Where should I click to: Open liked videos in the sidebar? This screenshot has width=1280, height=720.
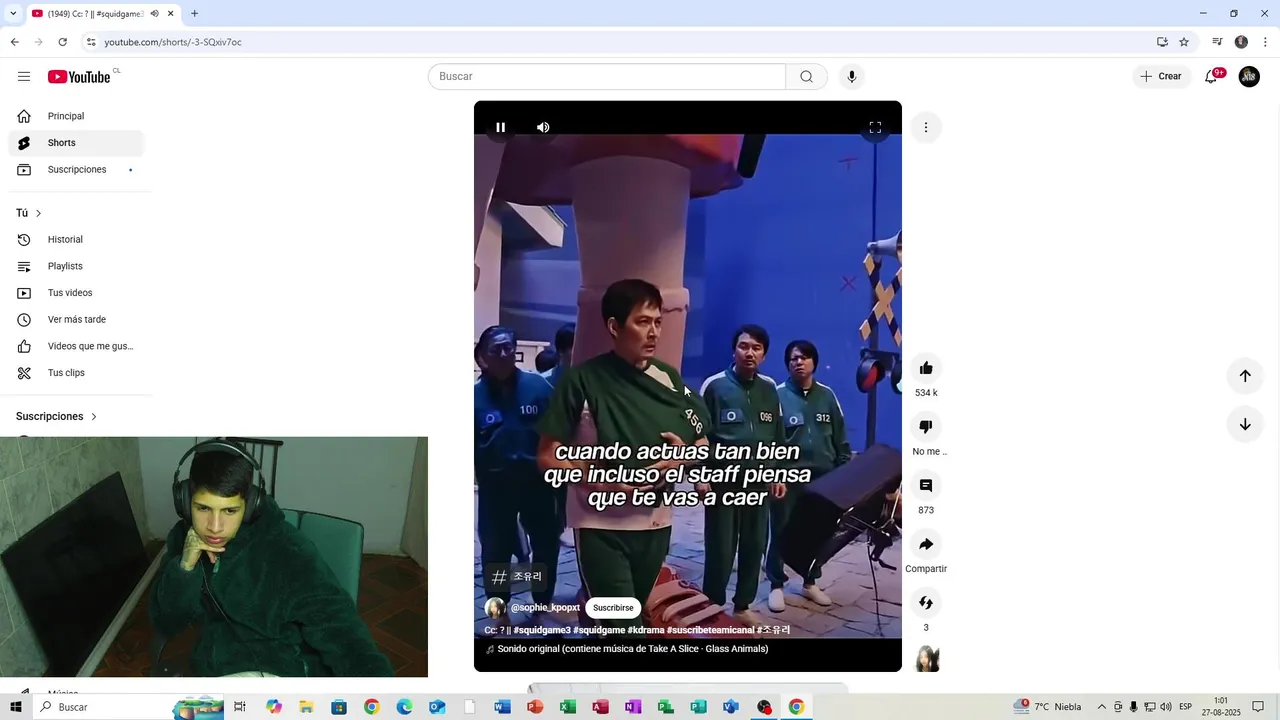coord(76,346)
